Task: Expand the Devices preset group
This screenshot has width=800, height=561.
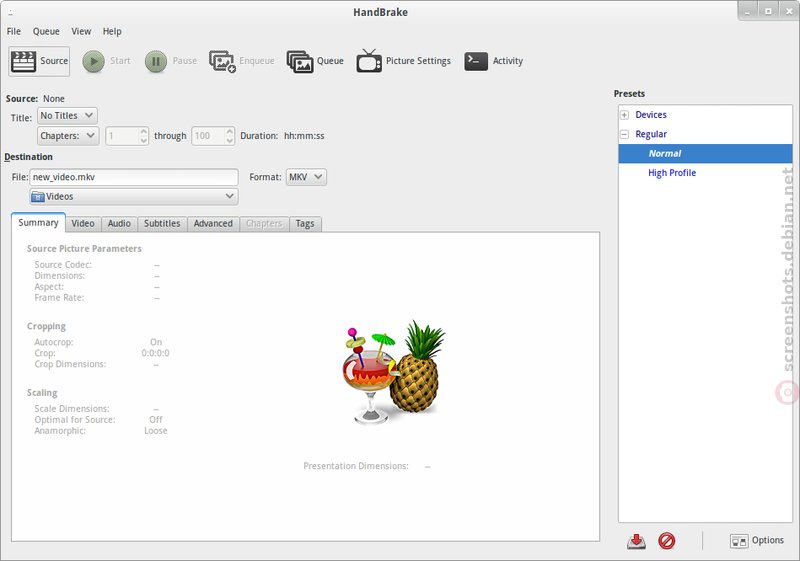Action: pos(624,115)
